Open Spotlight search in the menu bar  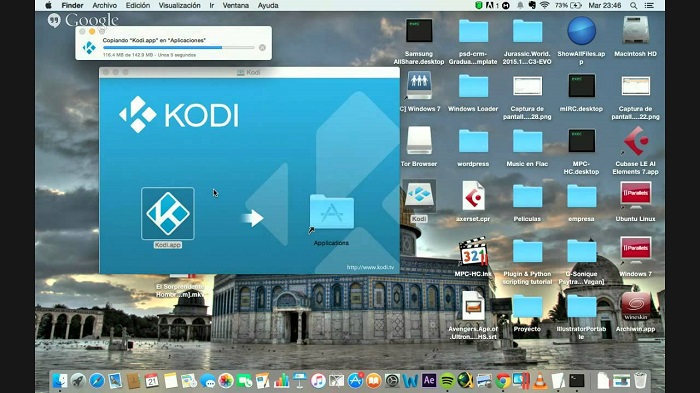point(633,5)
